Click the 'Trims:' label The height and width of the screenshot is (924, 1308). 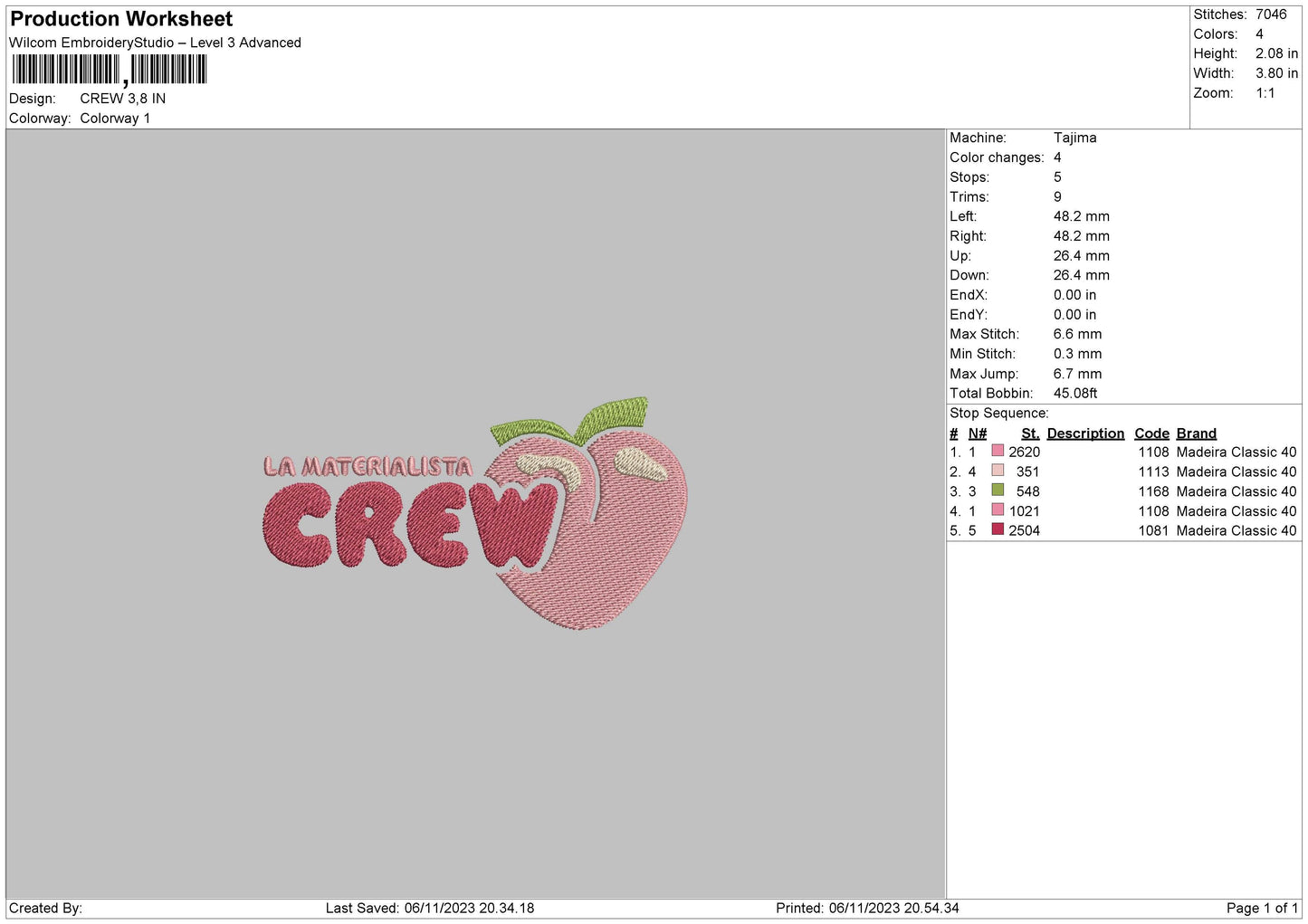click(969, 197)
